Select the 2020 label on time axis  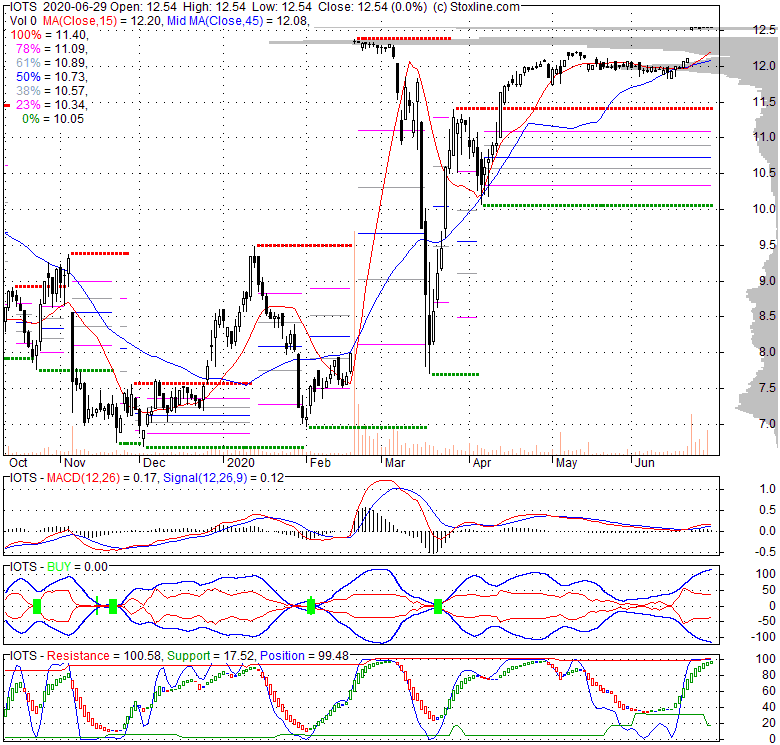(240, 463)
